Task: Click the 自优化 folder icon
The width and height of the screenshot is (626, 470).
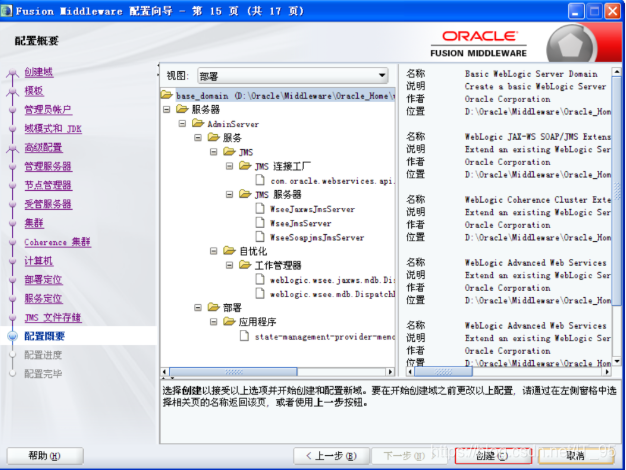Action: tap(229, 251)
